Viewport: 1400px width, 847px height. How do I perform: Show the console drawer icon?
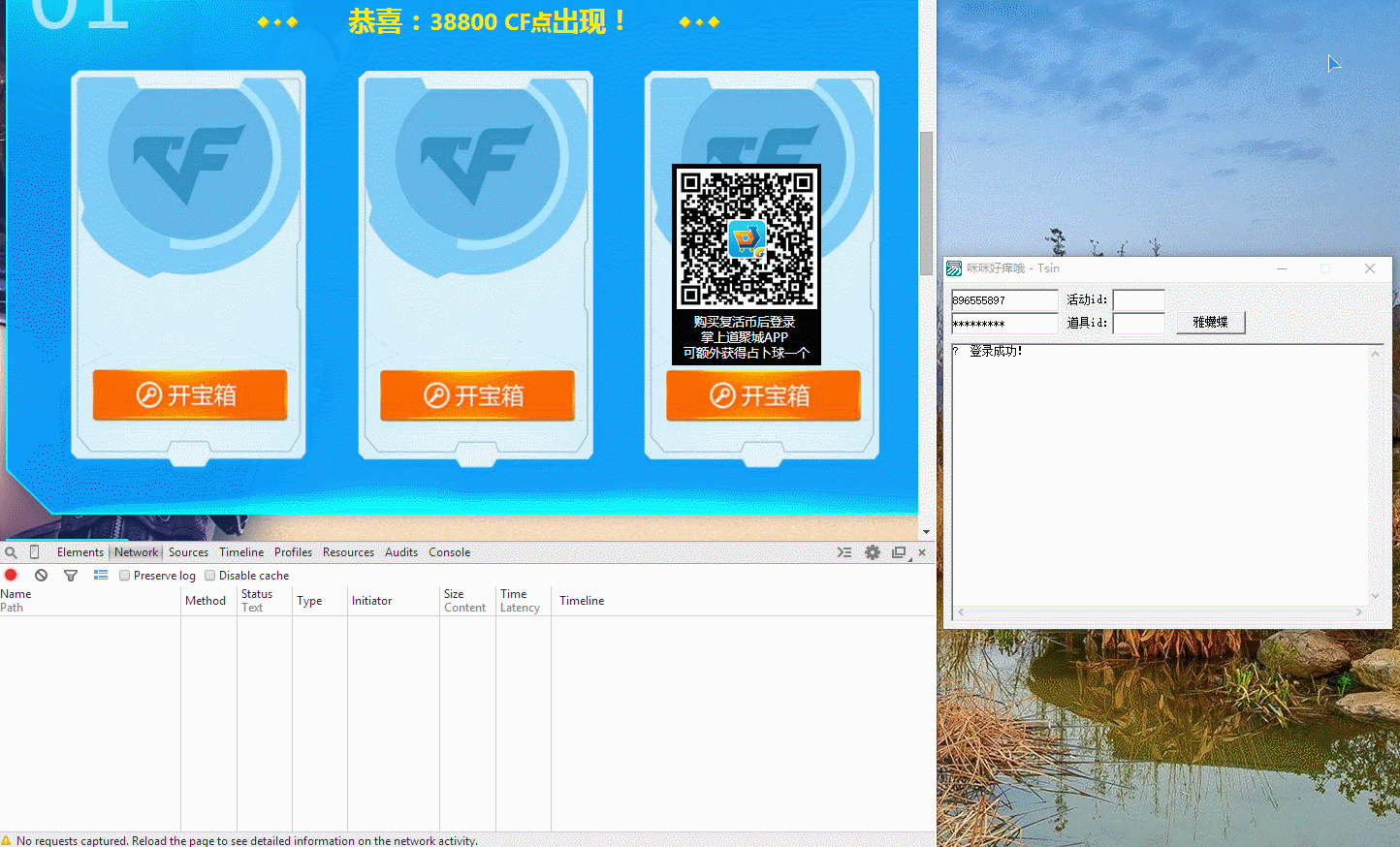(844, 552)
